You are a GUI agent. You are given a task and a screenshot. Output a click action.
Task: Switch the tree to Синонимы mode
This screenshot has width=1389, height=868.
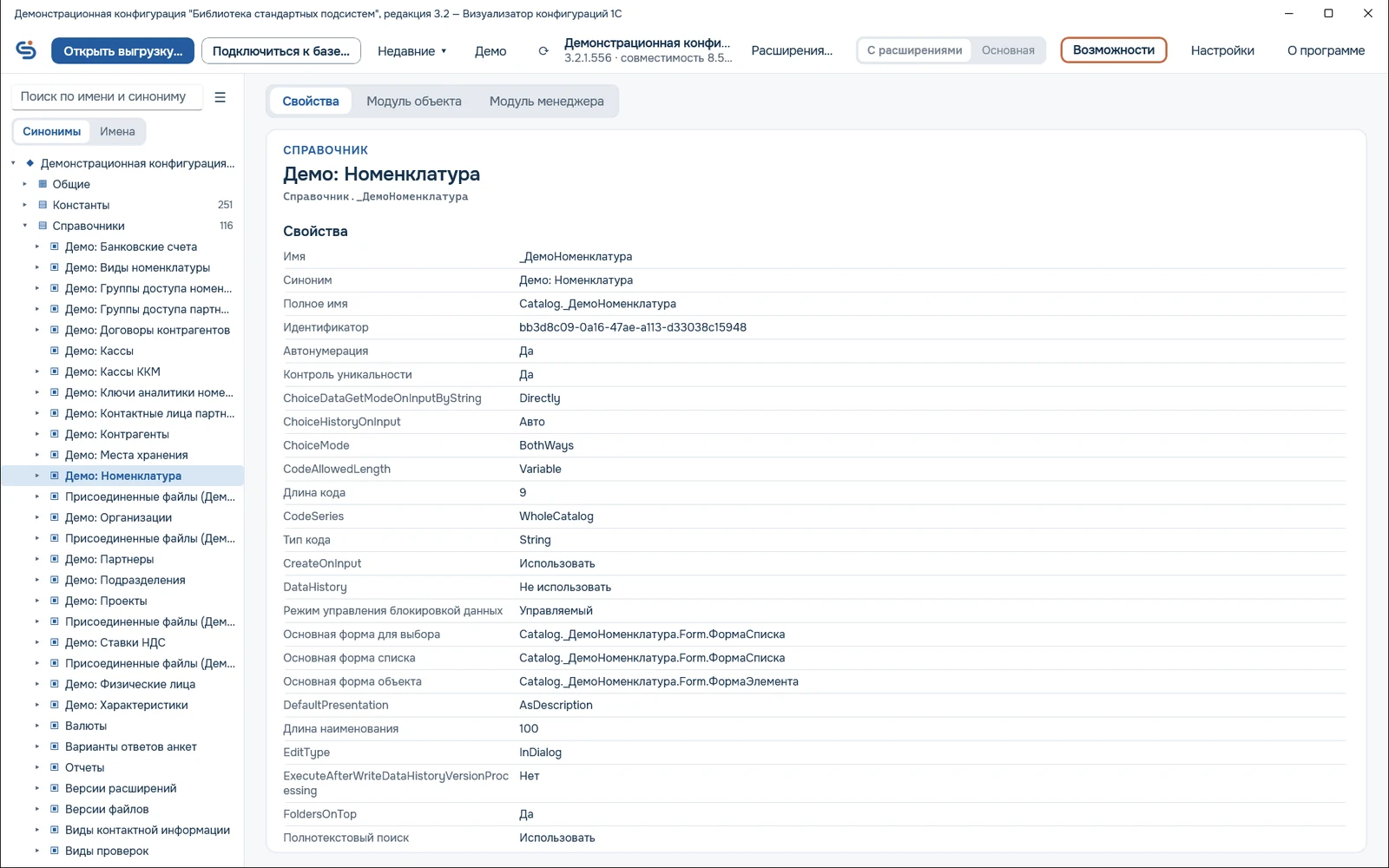pos(52,132)
